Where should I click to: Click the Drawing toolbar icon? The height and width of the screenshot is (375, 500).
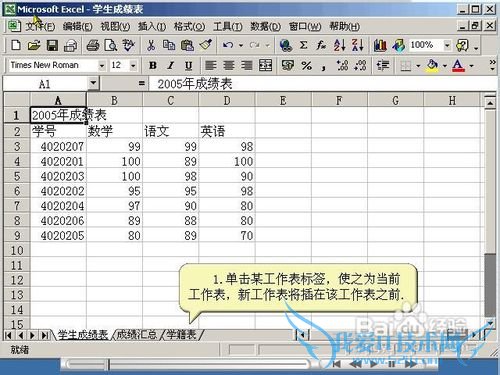click(398, 45)
